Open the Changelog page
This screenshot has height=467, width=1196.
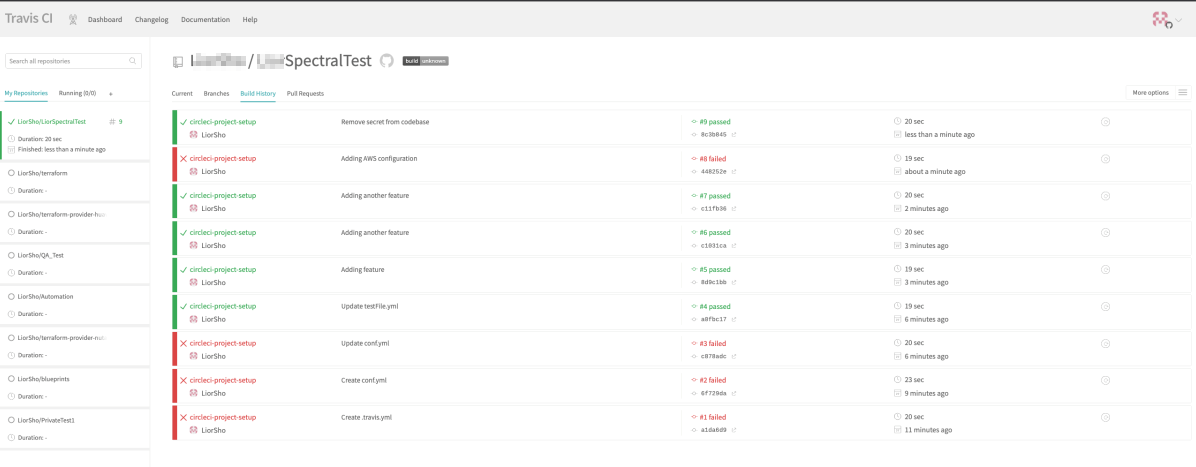151,19
